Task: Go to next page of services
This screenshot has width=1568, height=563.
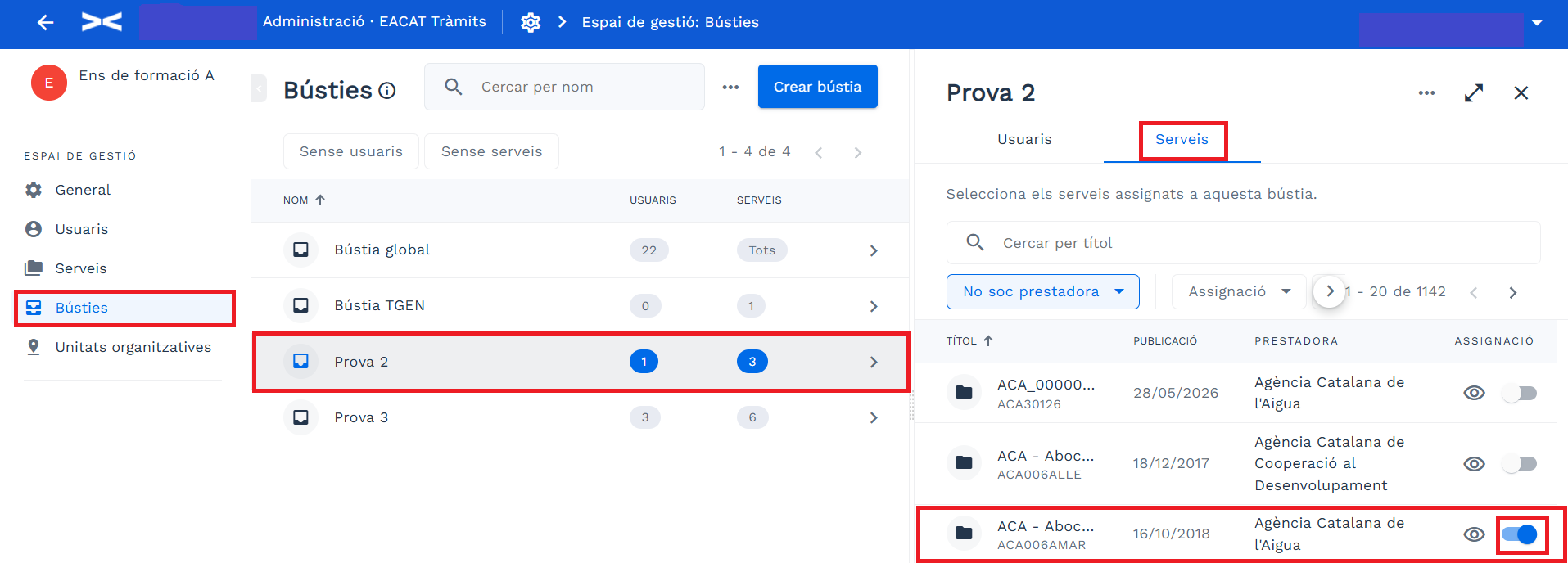Action: (1513, 292)
